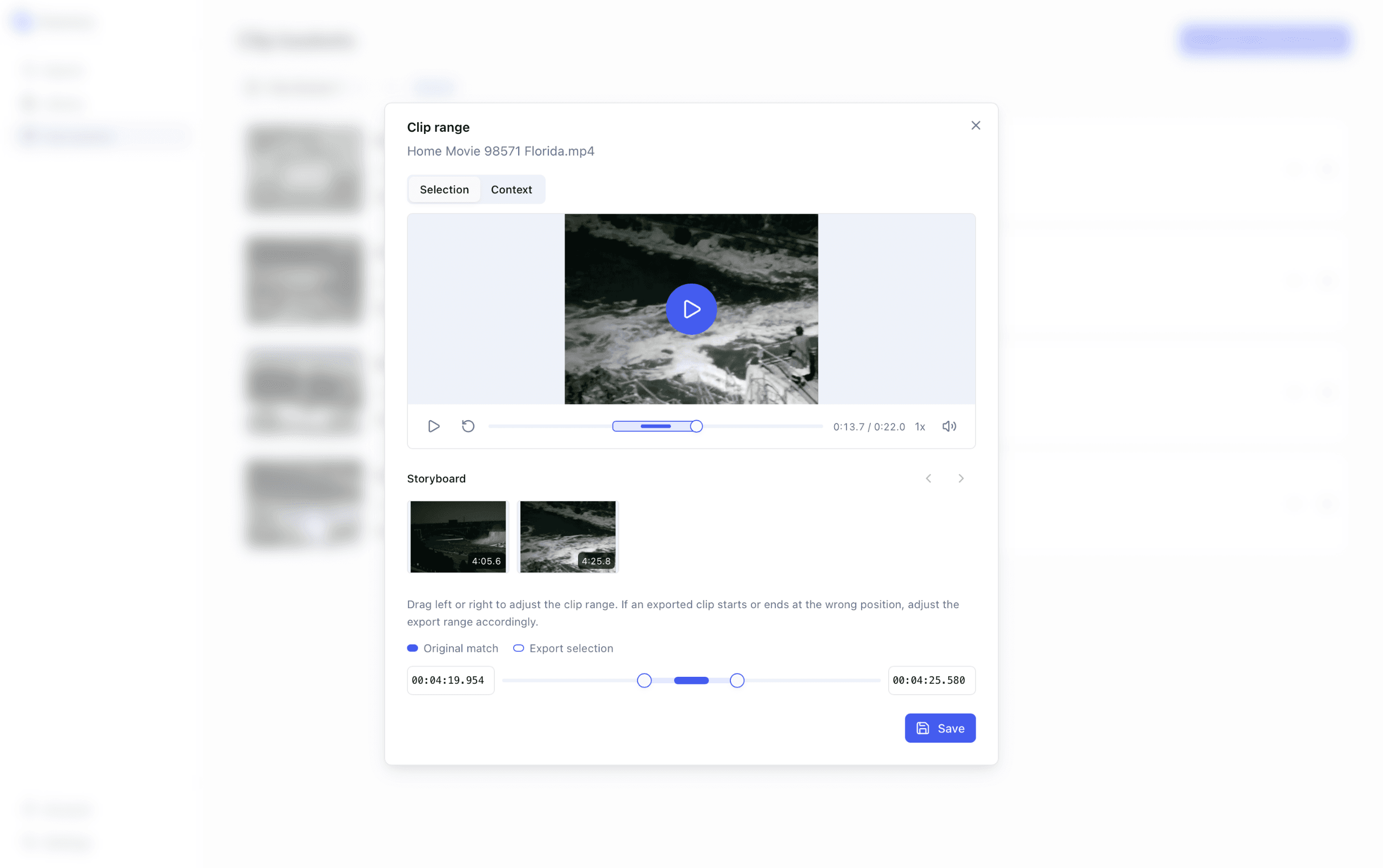Click the small play icon in the player controls

(x=433, y=426)
